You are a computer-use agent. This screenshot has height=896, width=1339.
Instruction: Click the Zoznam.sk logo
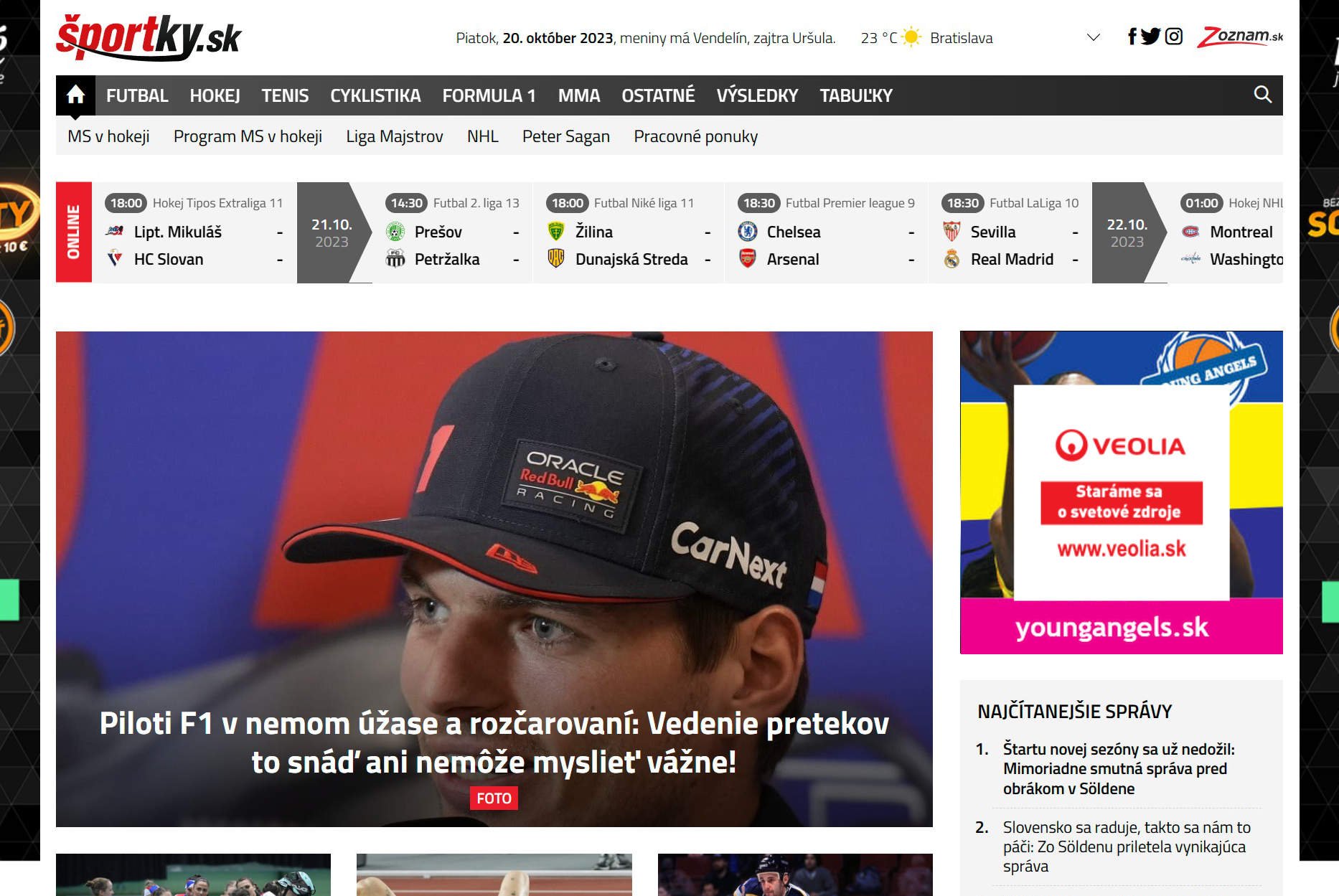click(1239, 37)
